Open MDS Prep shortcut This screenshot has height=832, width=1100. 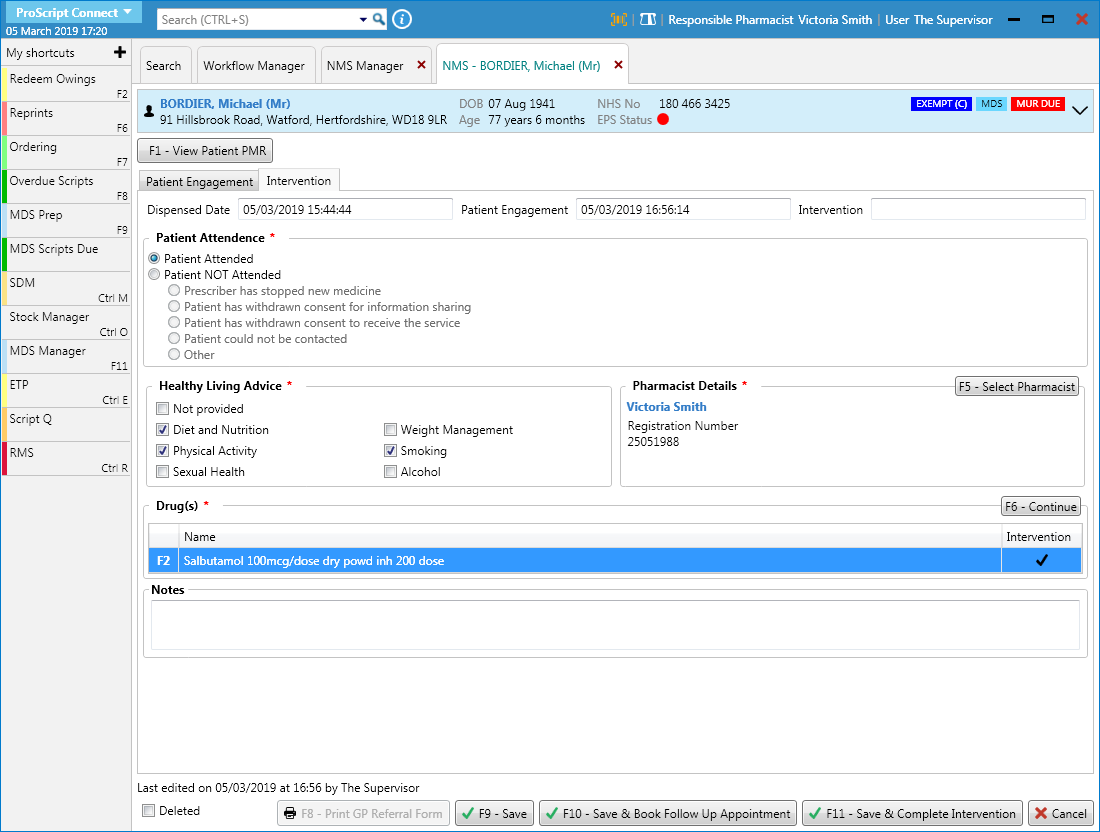67,220
